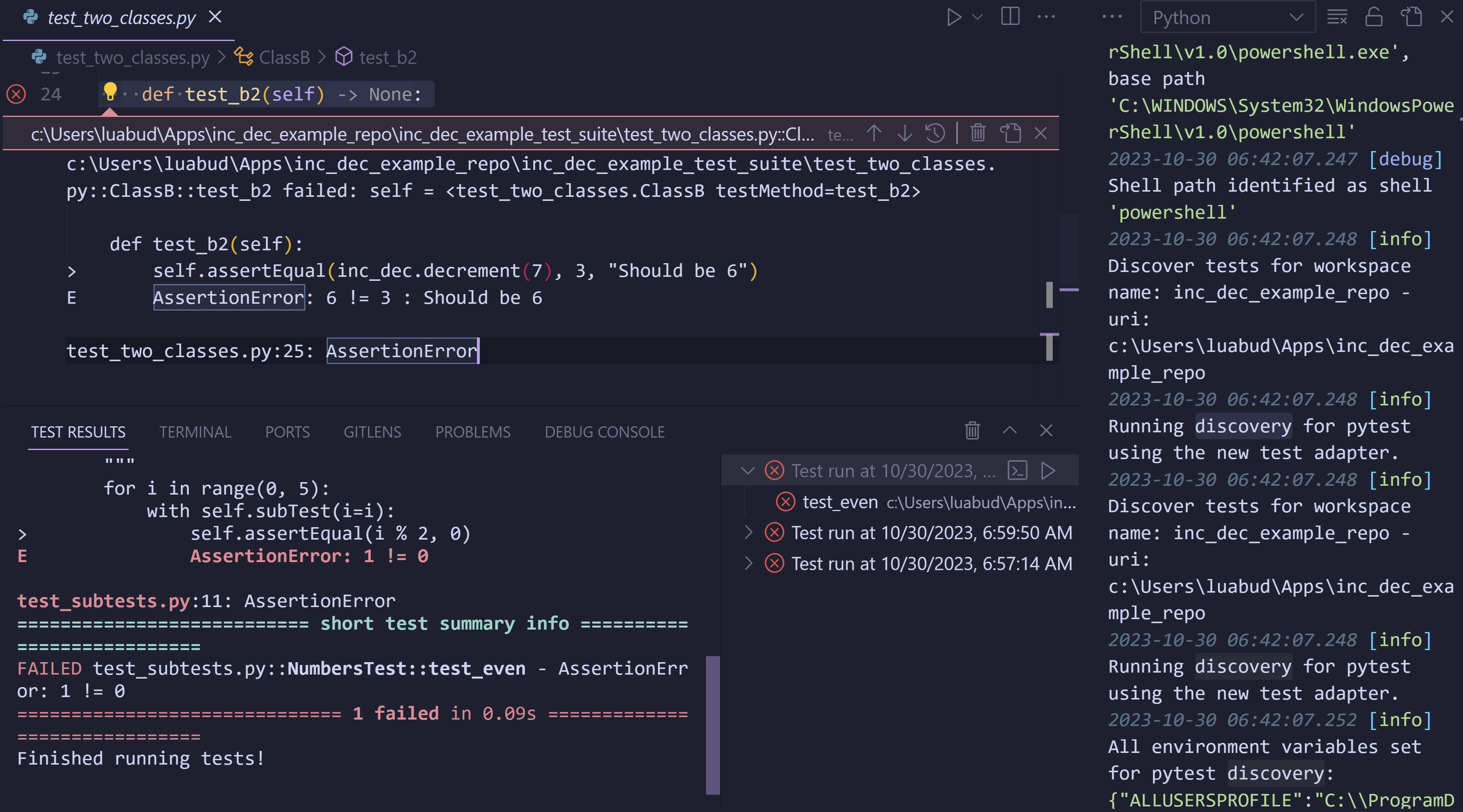Switch to the DEBUG CONSOLE tab

pos(604,432)
